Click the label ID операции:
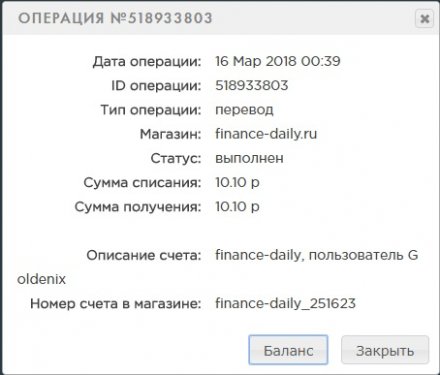Viewport: 440px width, 375px height. coord(156,86)
